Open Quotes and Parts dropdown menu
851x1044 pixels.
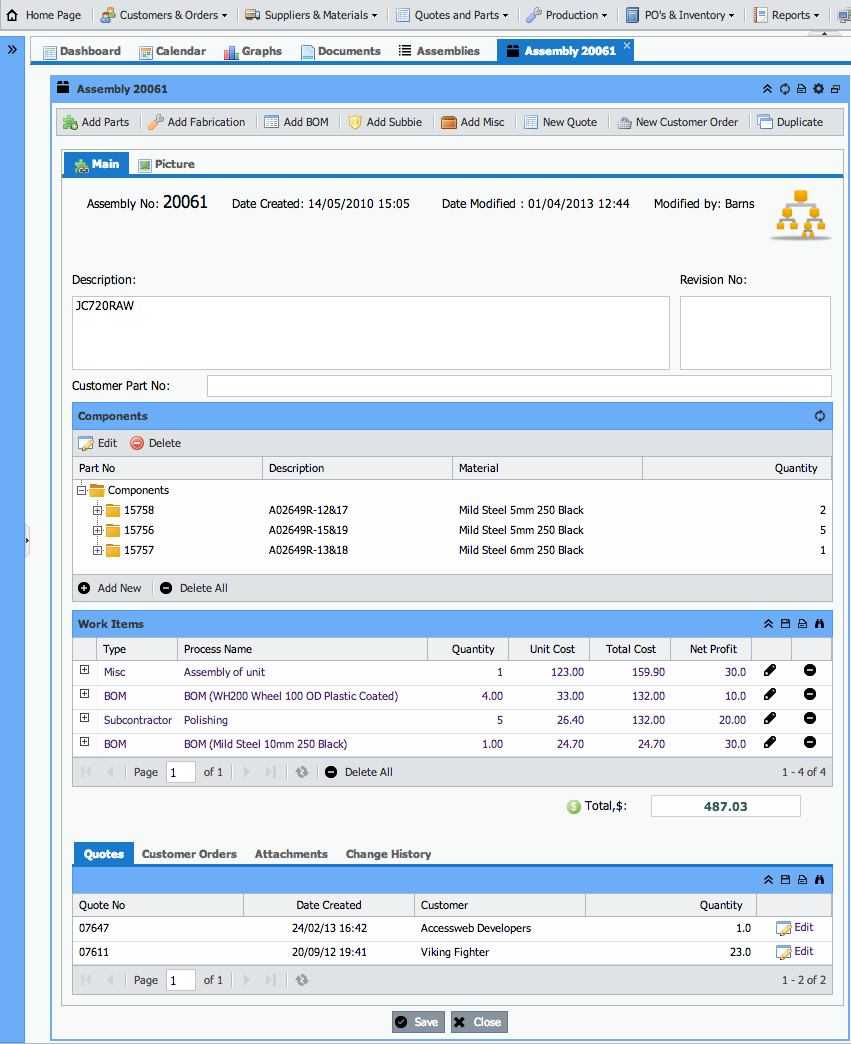pyautogui.click(x=452, y=15)
